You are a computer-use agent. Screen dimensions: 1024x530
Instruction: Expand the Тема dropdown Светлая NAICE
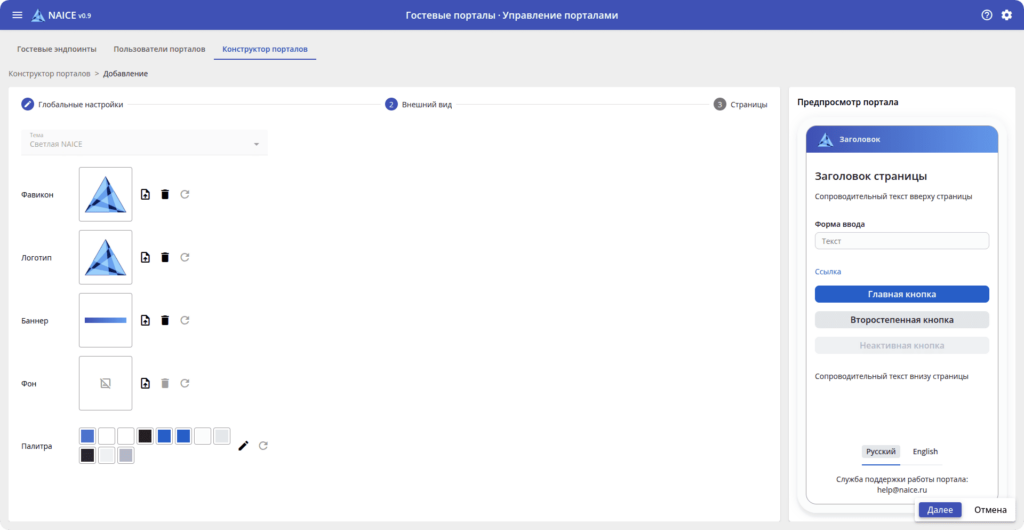[x=144, y=144]
